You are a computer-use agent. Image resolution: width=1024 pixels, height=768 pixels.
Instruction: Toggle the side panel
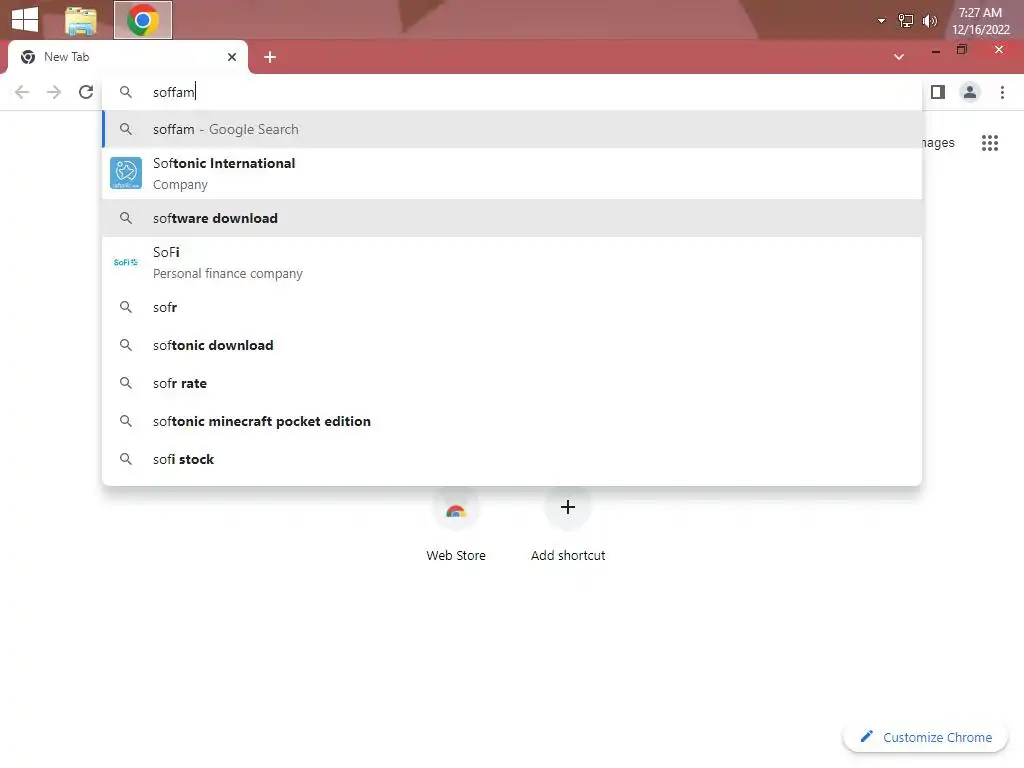pos(938,92)
